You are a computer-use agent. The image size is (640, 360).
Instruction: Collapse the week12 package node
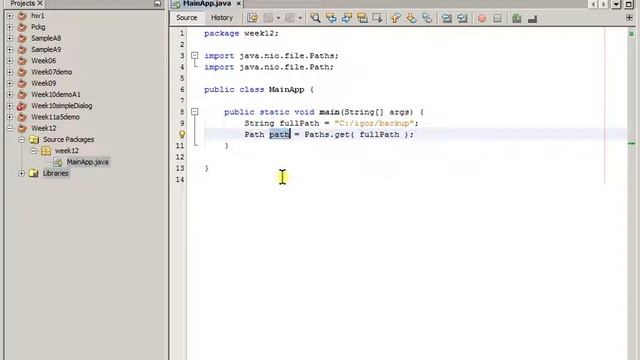33,151
